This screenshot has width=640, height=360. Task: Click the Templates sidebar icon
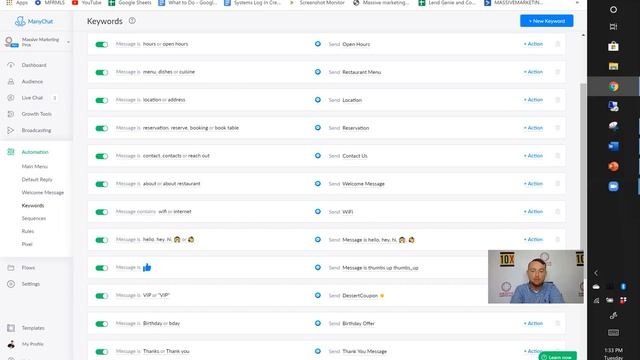11,328
